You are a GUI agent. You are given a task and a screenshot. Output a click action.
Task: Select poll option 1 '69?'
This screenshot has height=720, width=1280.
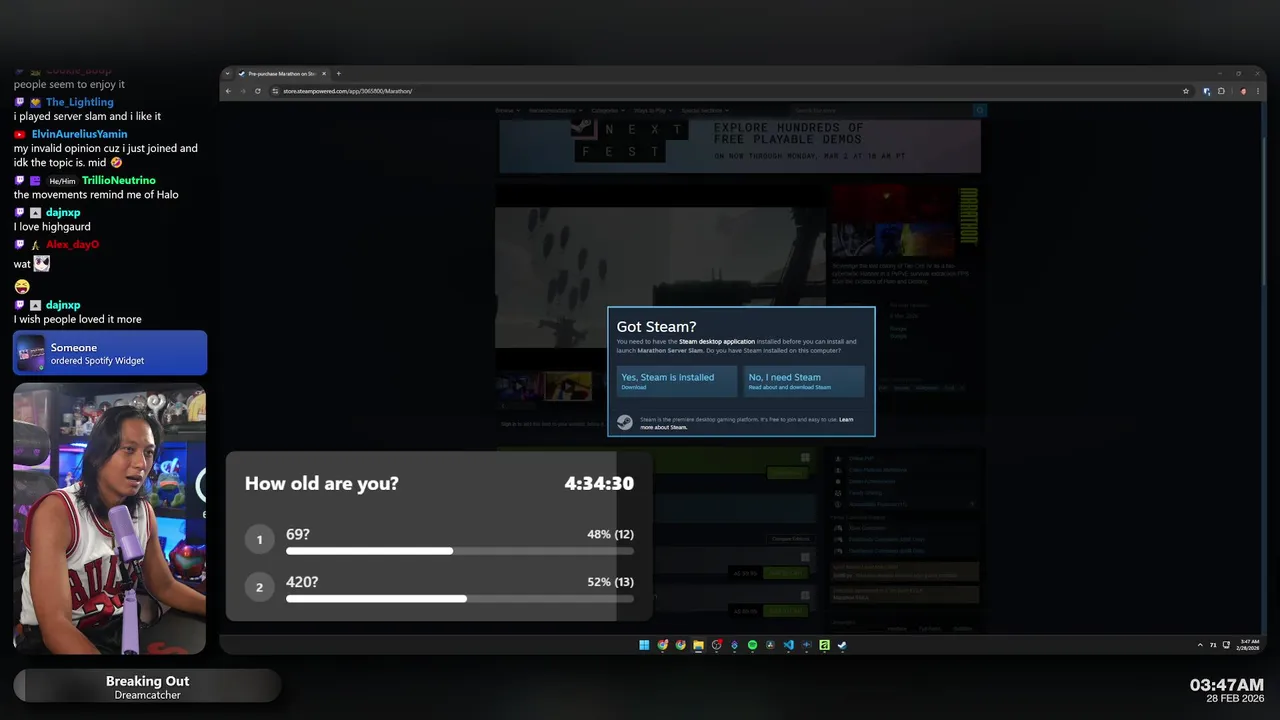coord(440,540)
